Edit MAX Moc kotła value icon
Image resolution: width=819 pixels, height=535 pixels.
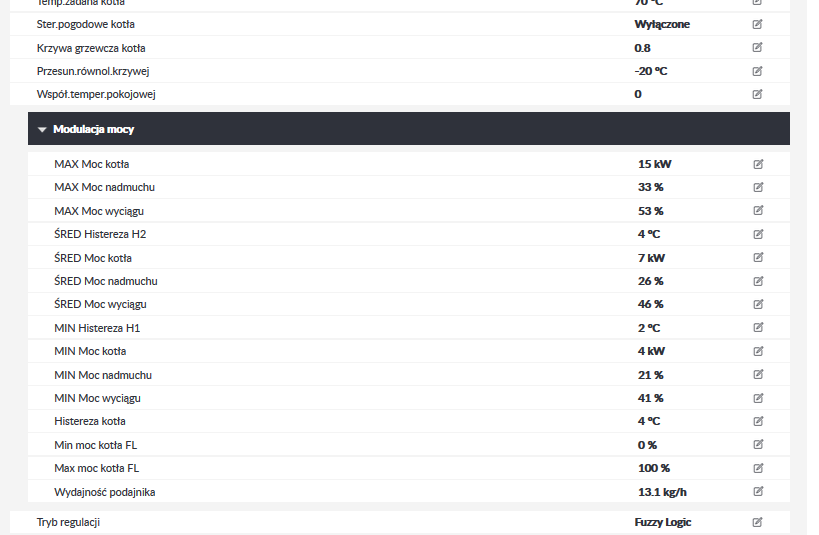pos(758,164)
